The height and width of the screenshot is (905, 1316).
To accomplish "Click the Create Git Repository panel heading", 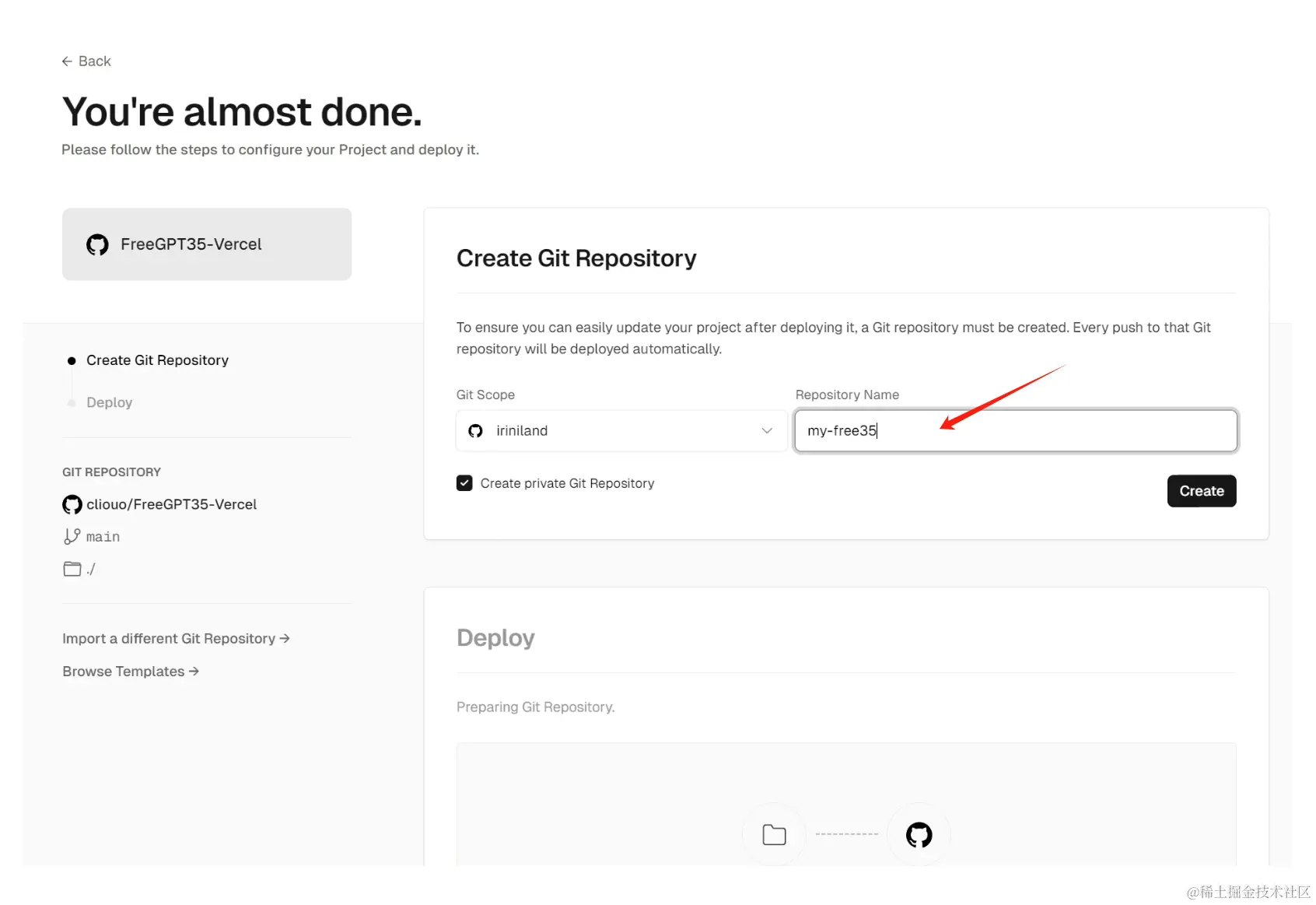I will [576, 258].
